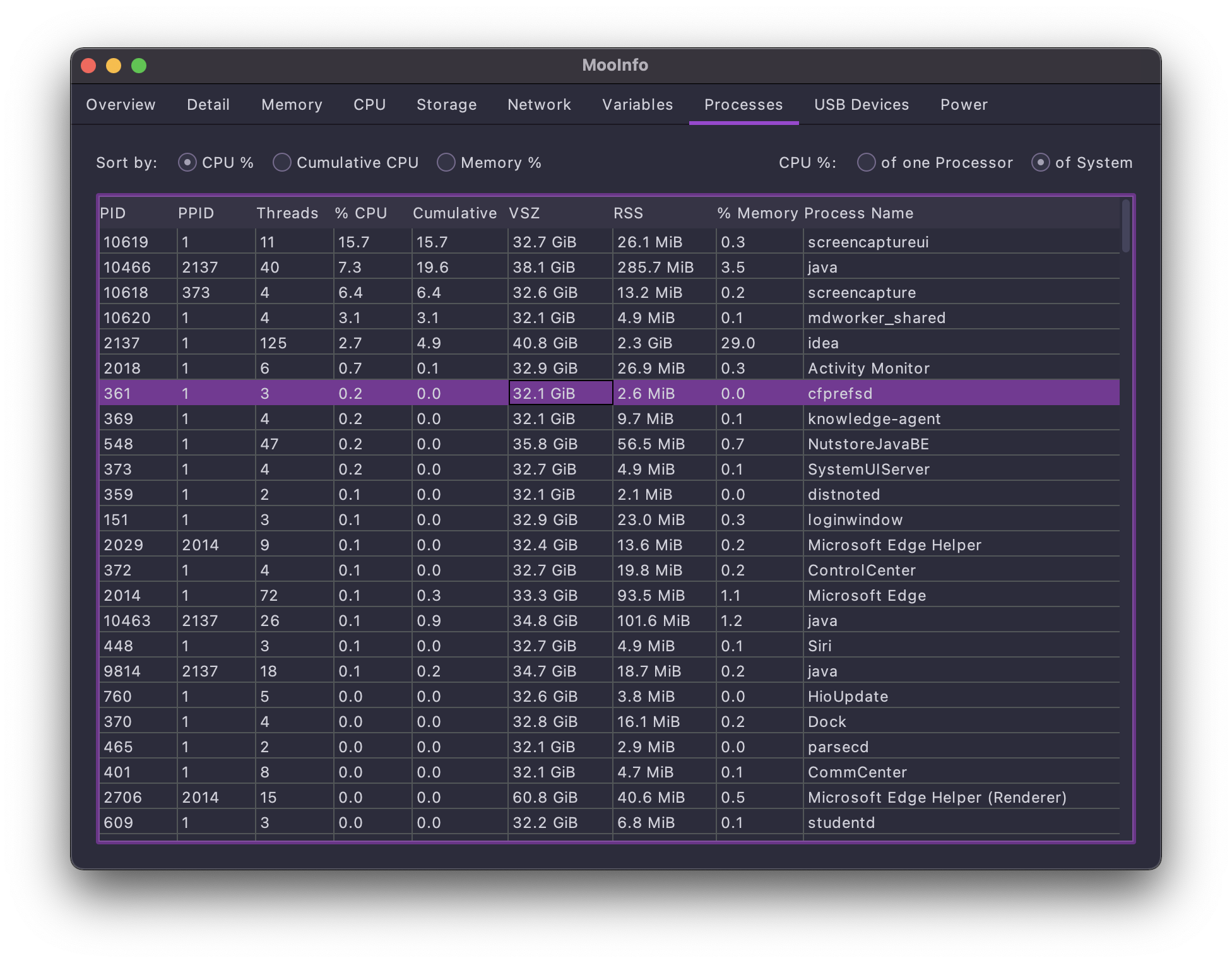Select 'of System' CPU radio button
The height and width of the screenshot is (963, 1232).
[1041, 163]
